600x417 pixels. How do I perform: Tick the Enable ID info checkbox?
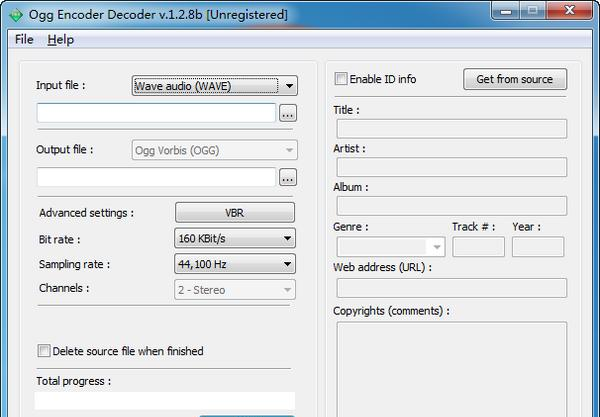pyautogui.click(x=341, y=79)
